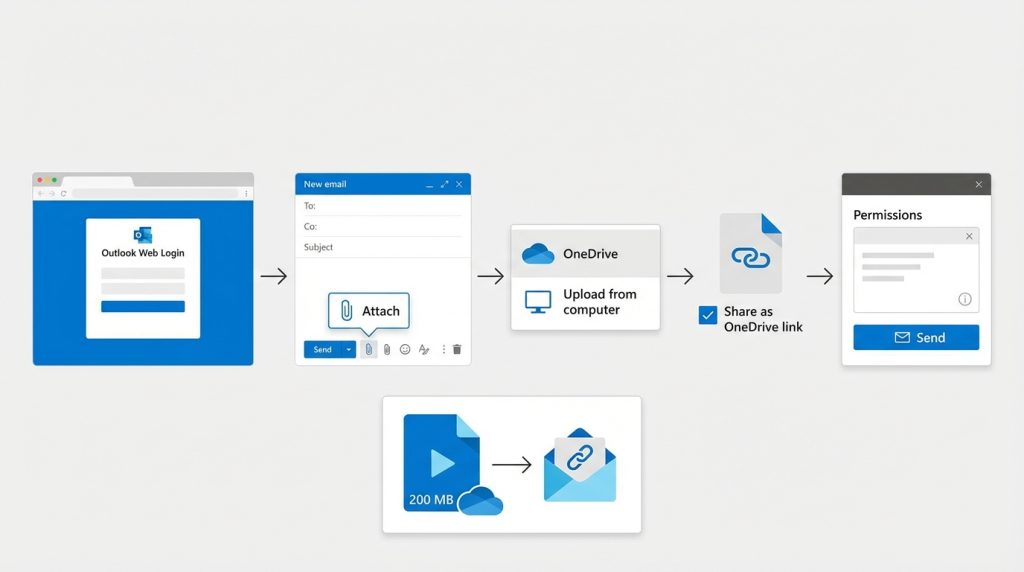Choose the OneDrive menu option
The image size is (1024, 572).
click(x=585, y=253)
